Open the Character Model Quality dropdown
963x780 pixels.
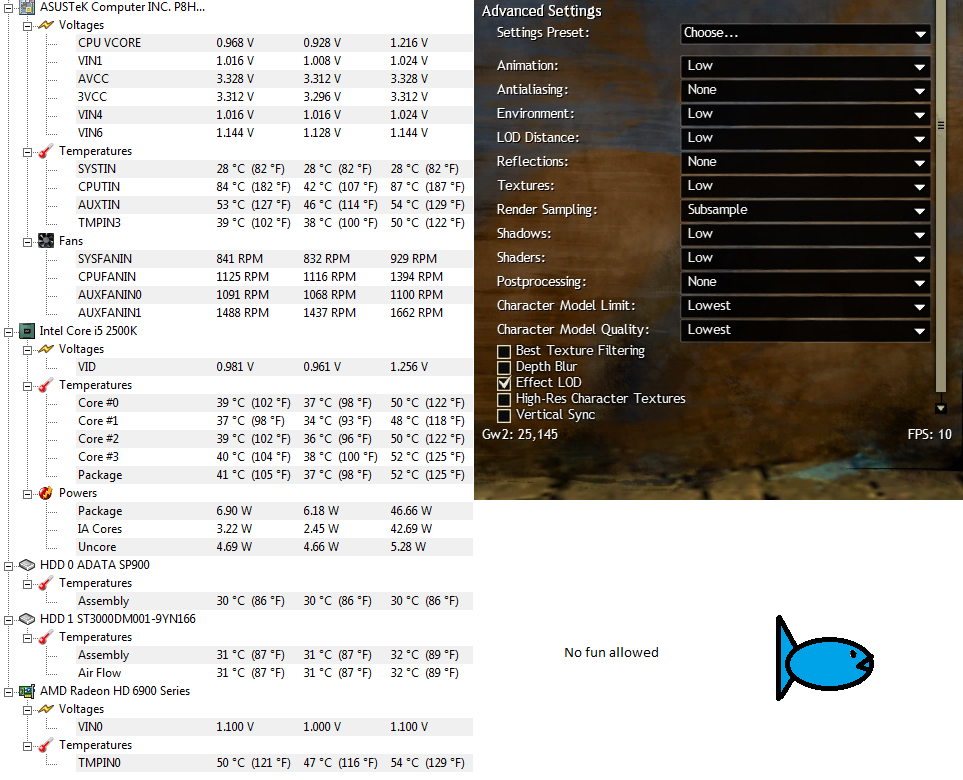805,330
